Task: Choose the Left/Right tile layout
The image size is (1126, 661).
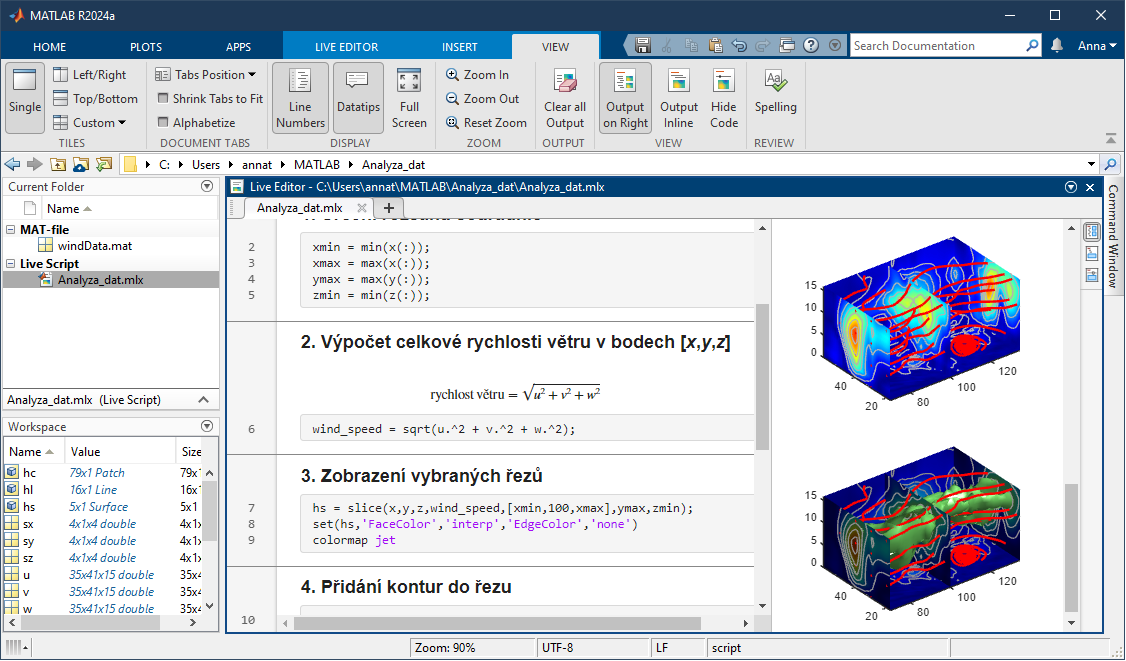Action: coord(90,75)
